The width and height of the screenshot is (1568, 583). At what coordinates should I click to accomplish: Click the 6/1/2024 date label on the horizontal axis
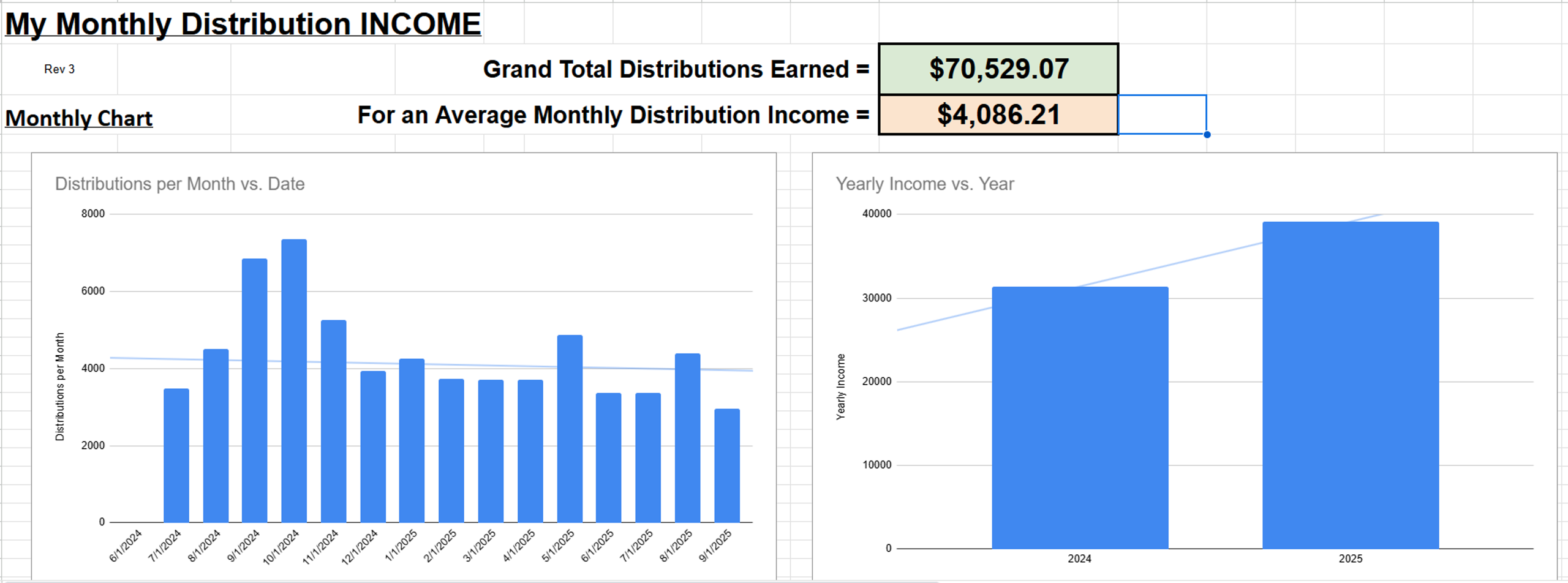click(x=126, y=546)
